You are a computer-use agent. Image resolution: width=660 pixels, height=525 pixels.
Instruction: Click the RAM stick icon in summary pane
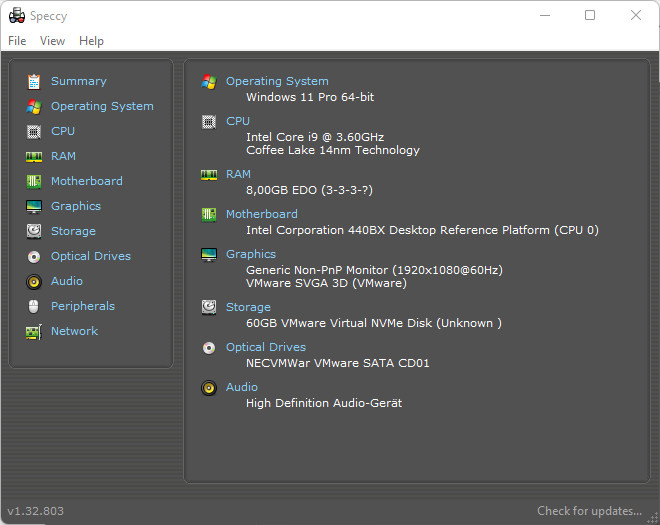[209, 174]
